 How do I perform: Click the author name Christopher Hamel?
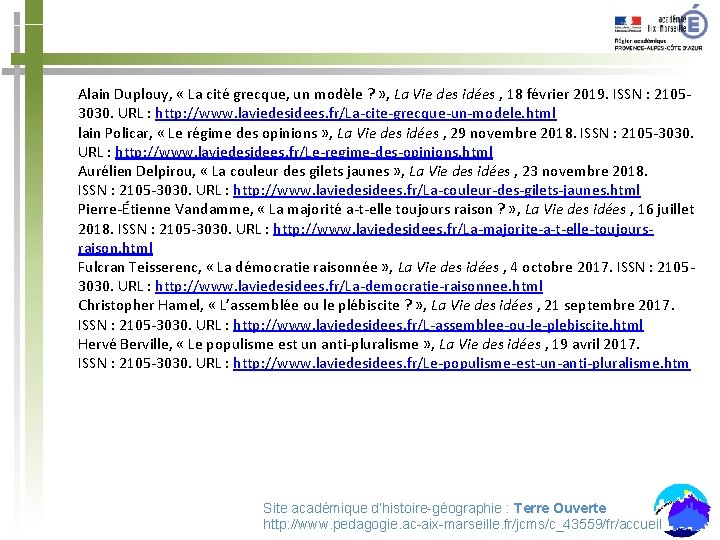point(139,305)
